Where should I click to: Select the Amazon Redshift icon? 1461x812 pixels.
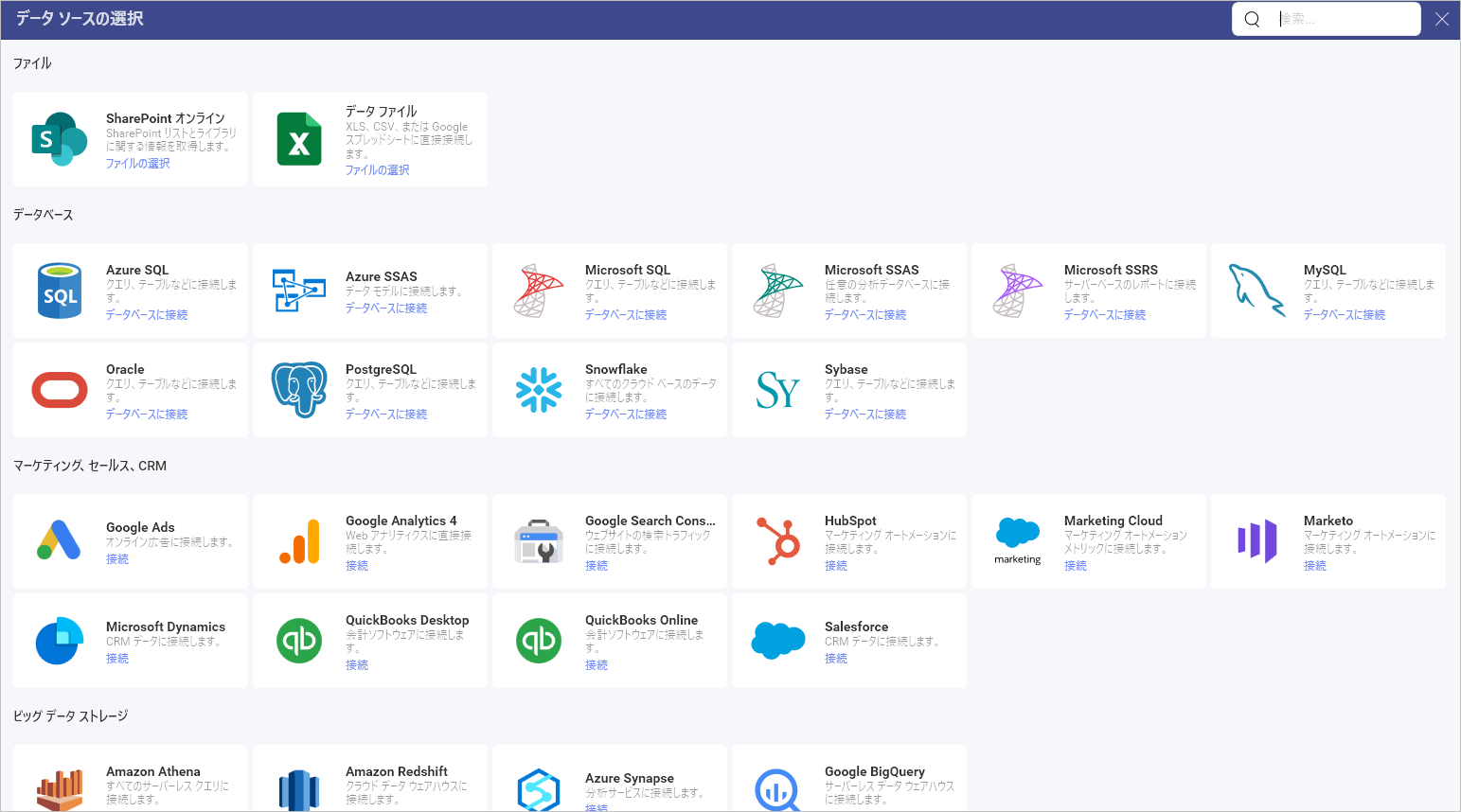click(299, 791)
